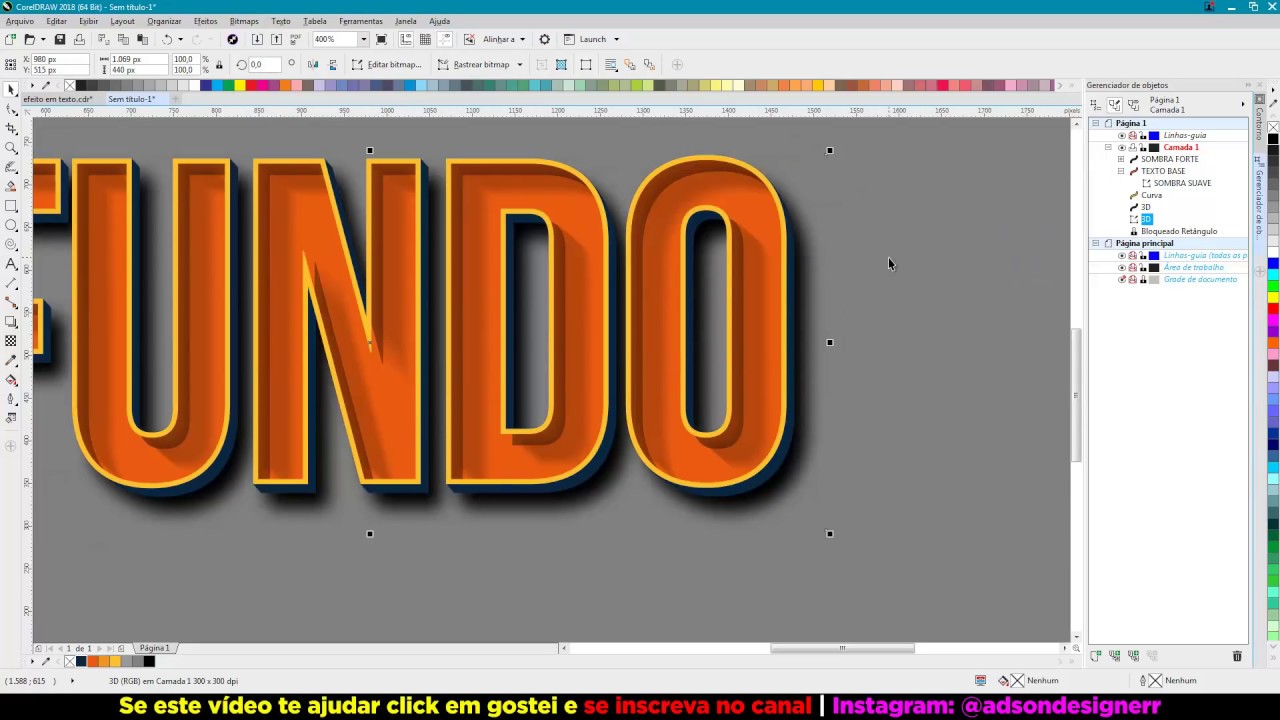Toggle Edit across layers button

click(1114, 104)
